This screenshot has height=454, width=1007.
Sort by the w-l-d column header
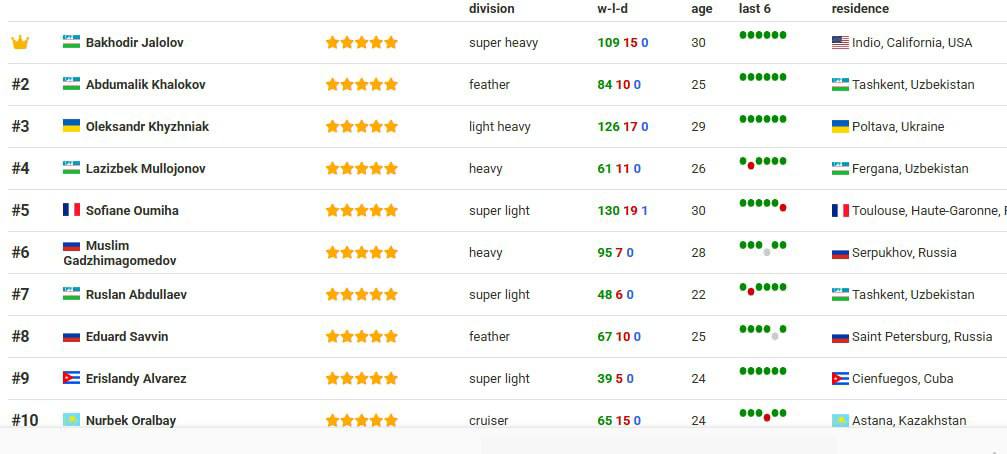[x=612, y=9]
